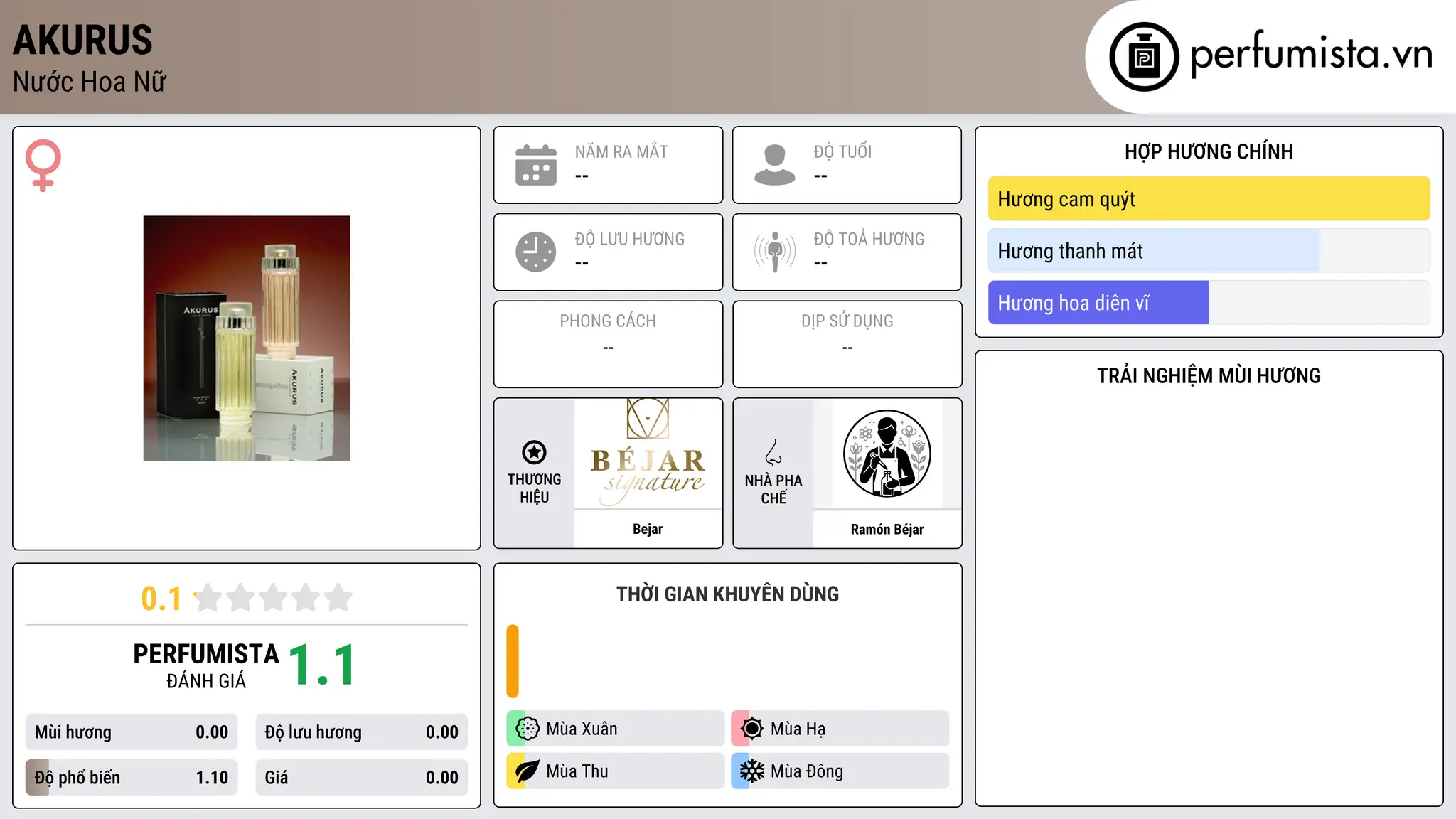Click the ĐỘ LƯU HƯƠNG card label

tap(630, 239)
